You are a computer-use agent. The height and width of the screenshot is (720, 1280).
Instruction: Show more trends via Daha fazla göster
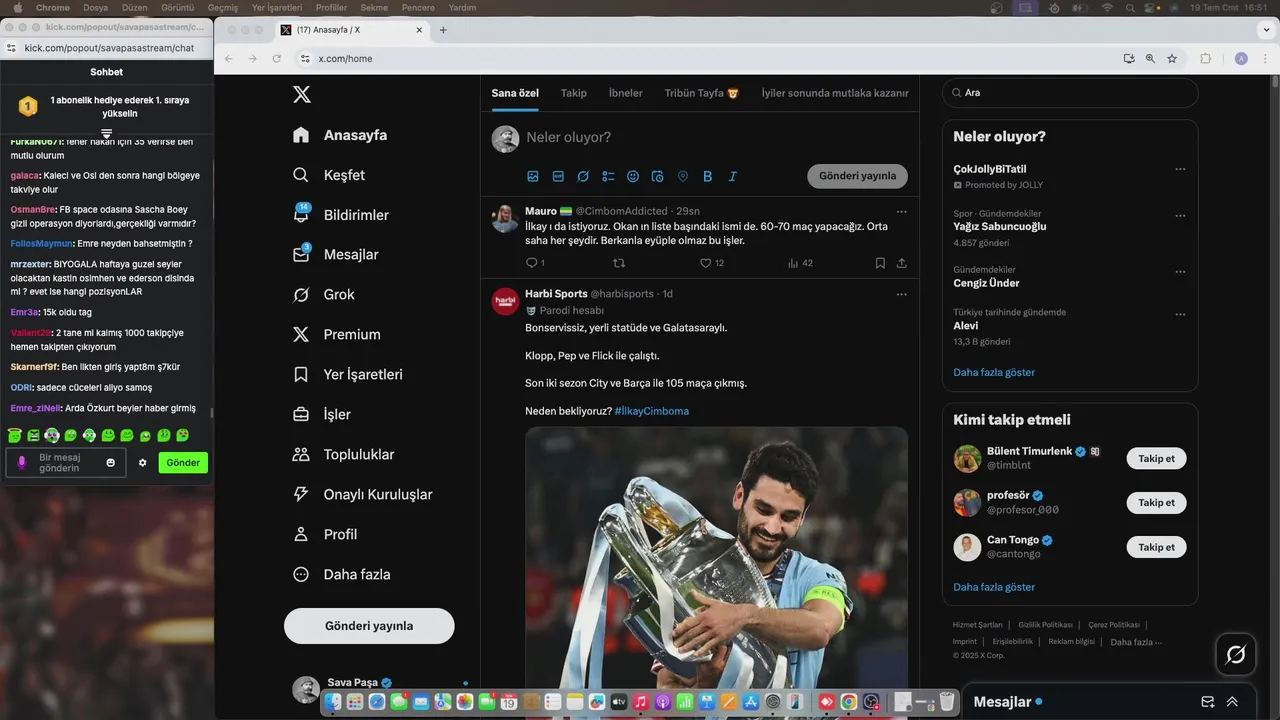pyautogui.click(x=994, y=372)
